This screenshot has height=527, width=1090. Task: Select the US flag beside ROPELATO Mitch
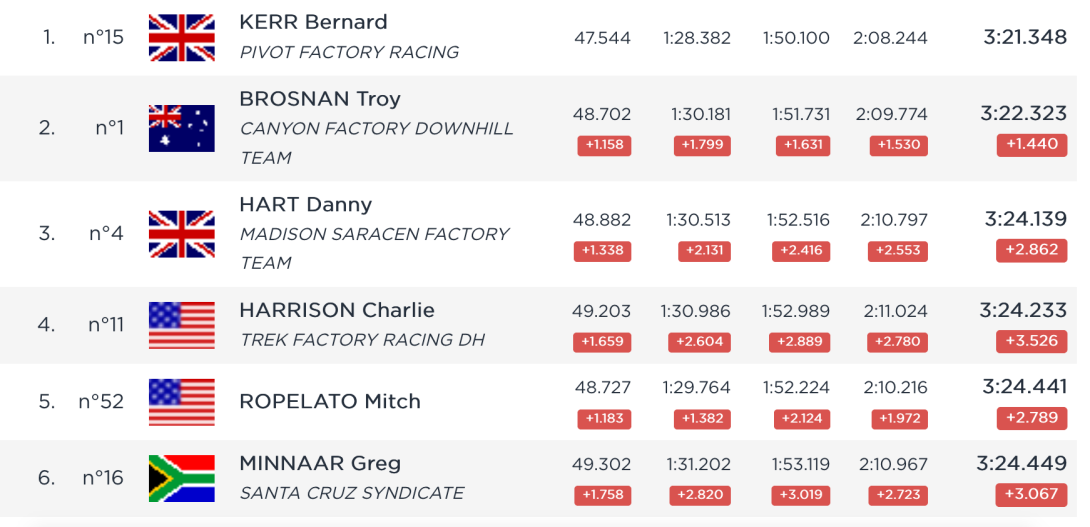(x=181, y=402)
